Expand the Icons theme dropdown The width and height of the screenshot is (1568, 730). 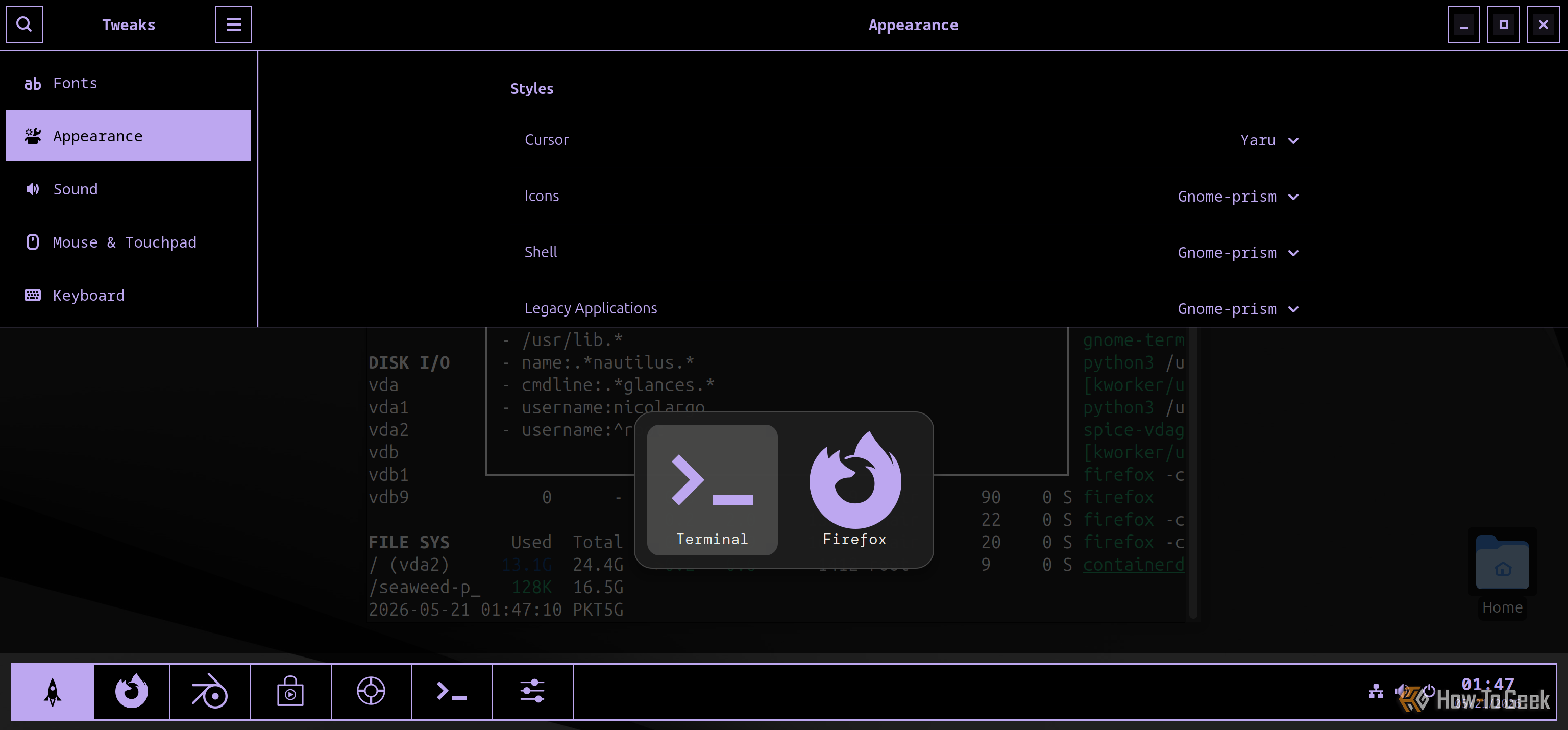1238,197
